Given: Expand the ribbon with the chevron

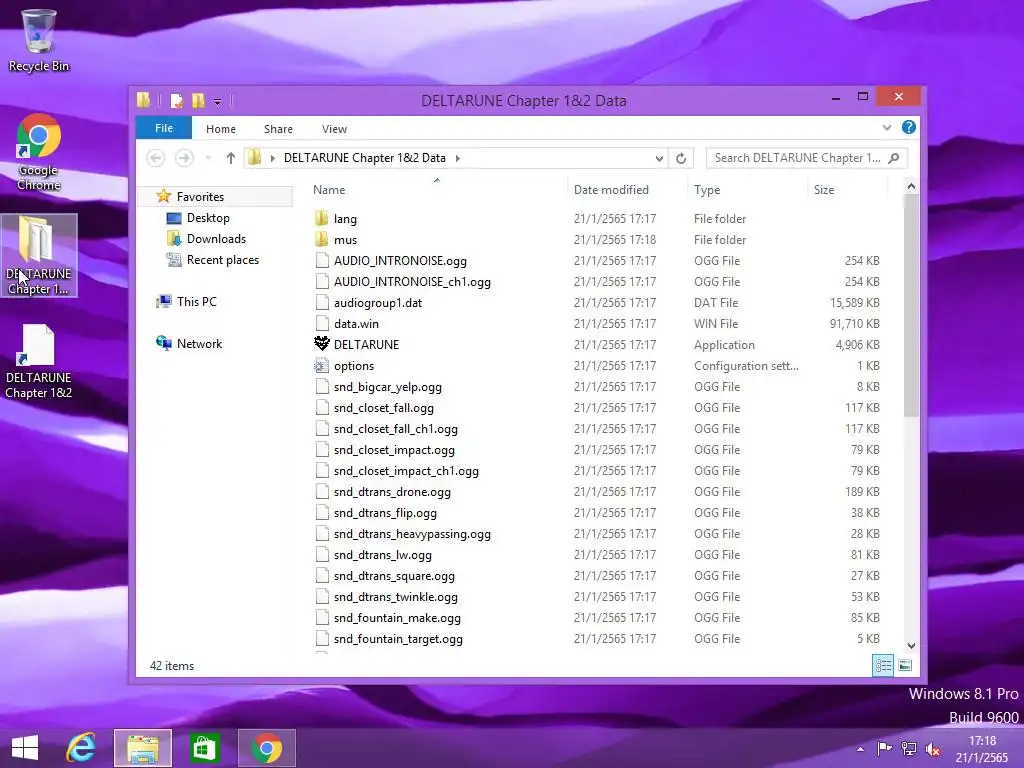Looking at the screenshot, I should click(x=887, y=128).
